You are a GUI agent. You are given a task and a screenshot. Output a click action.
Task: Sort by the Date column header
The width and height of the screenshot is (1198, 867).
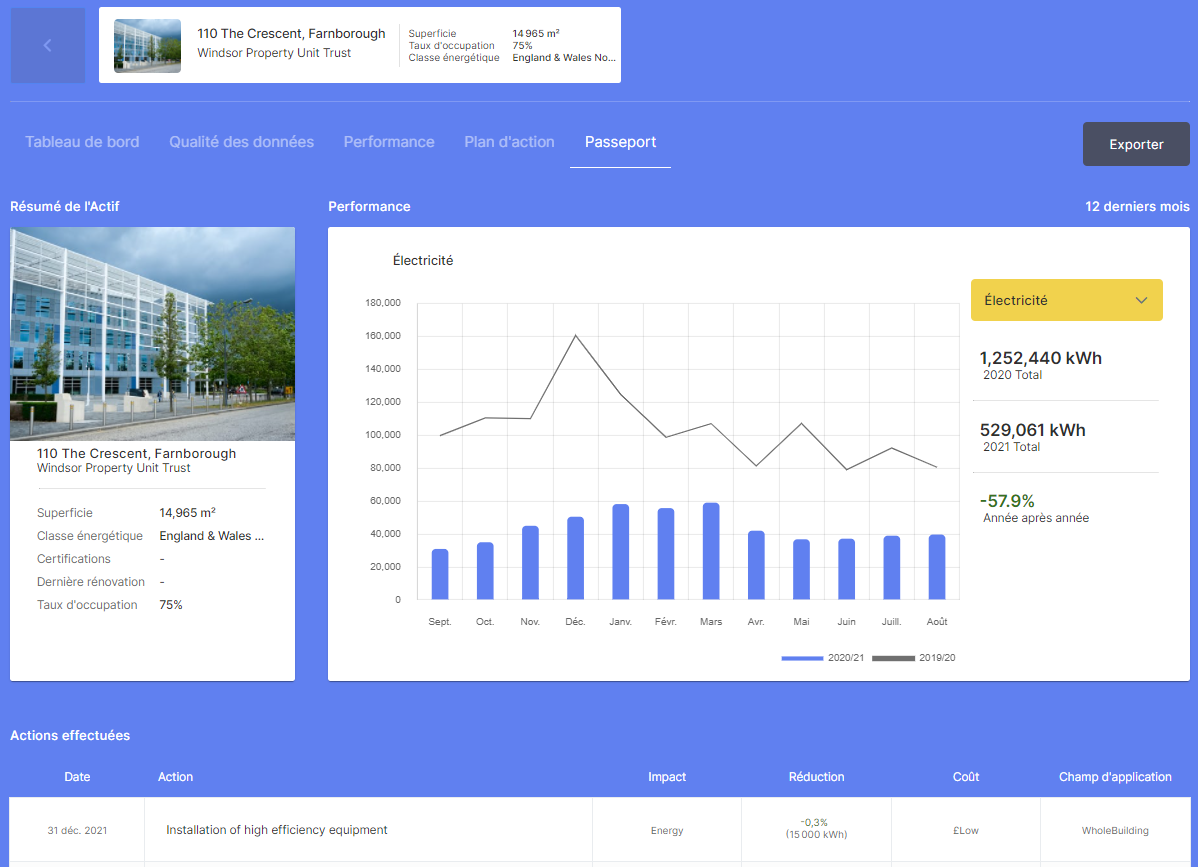point(77,777)
